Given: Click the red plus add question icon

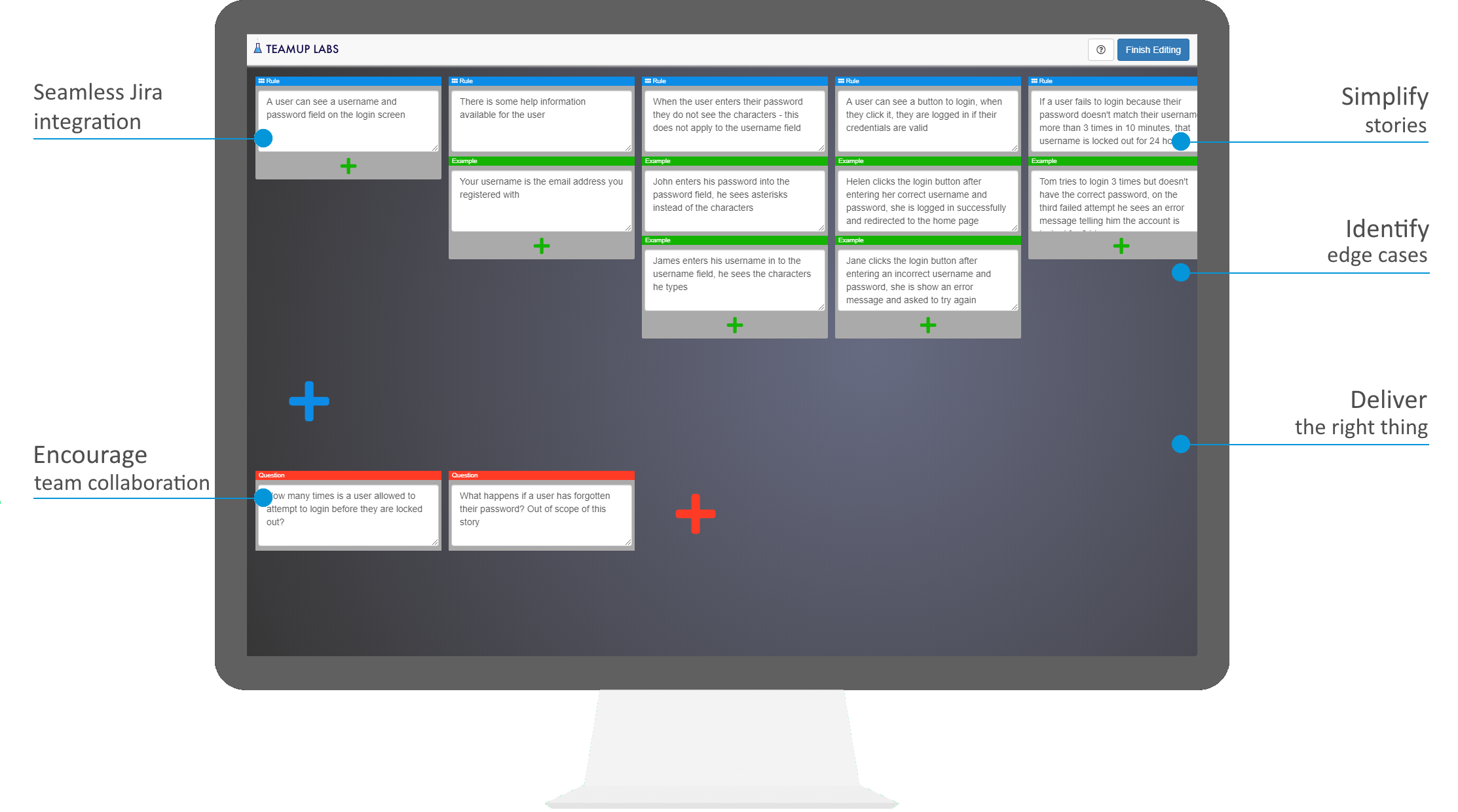Looking at the screenshot, I should (695, 515).
